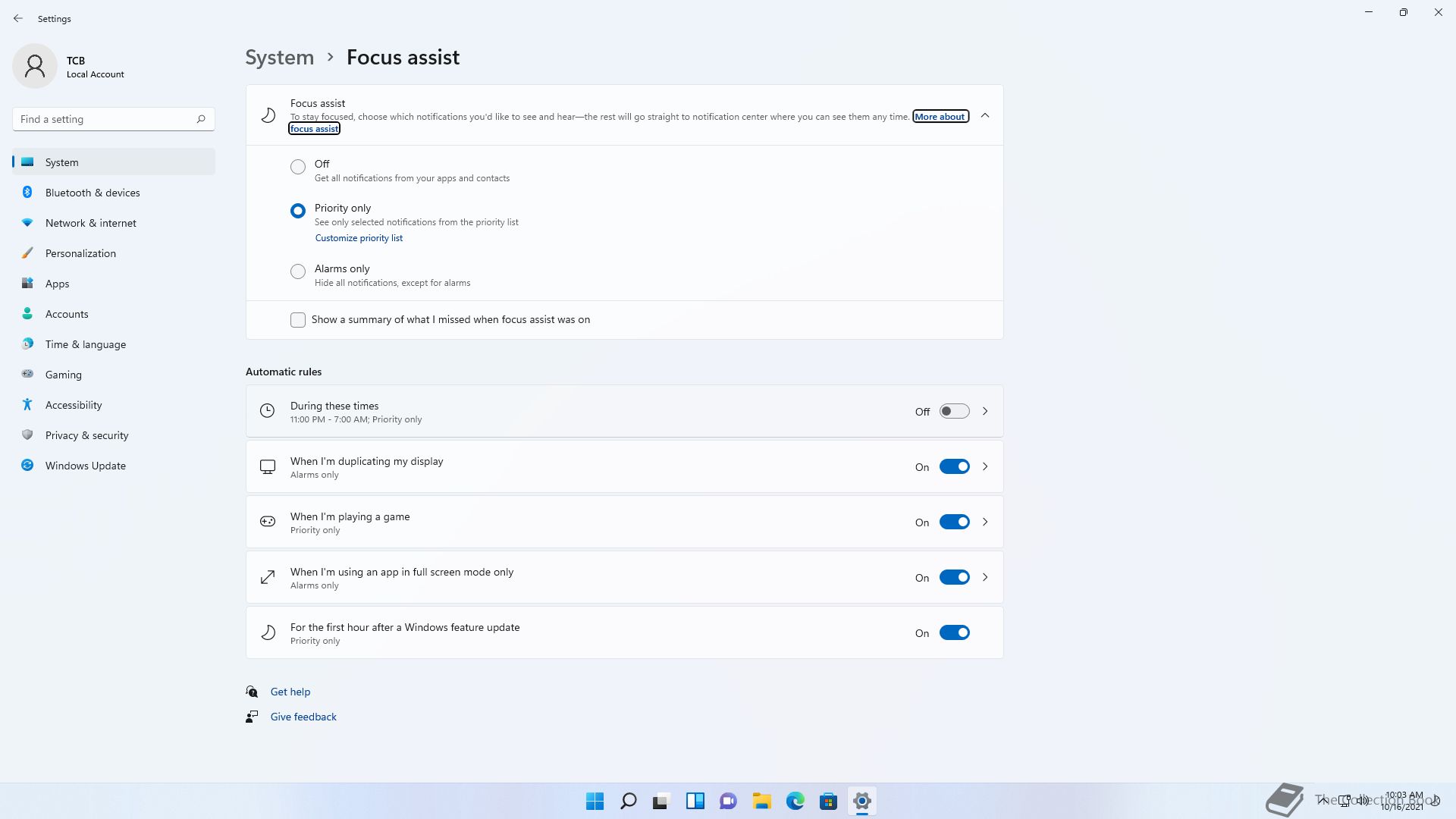This screenshot has width=1456, height=819.
Task: Go back to System breadcrumb
Action: click(279, 58)
